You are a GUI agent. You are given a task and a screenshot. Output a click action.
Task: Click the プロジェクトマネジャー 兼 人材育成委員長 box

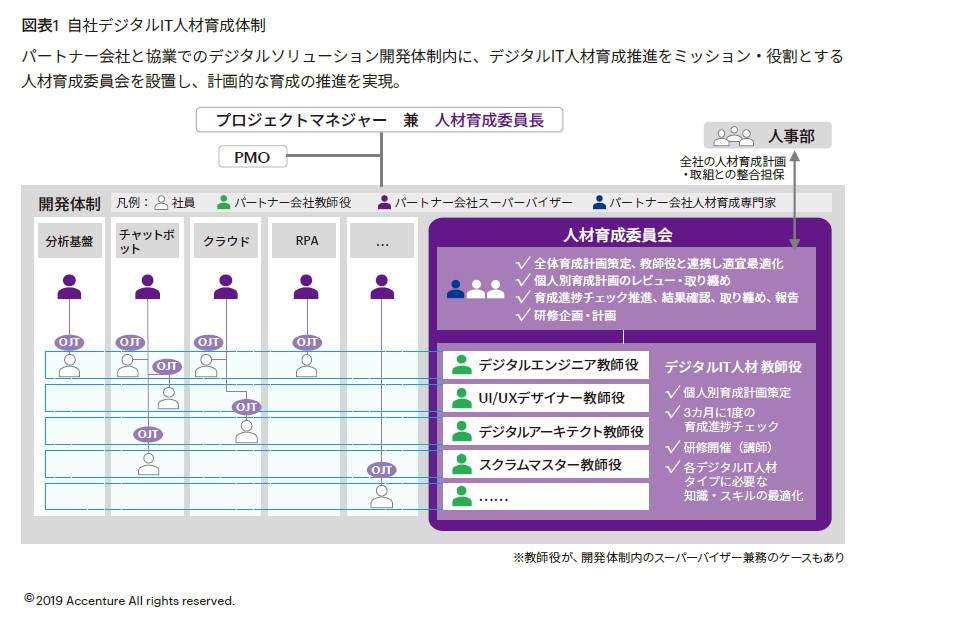coord(380,120)
